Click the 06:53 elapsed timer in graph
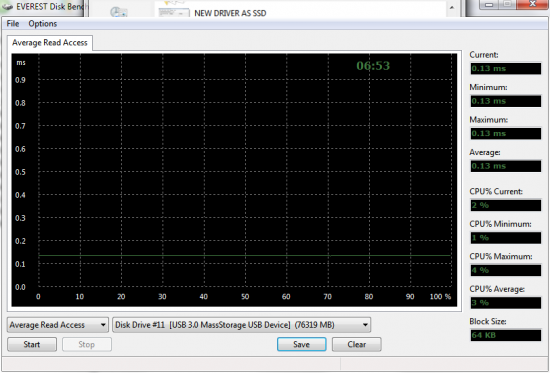 [x=373, y=66]
